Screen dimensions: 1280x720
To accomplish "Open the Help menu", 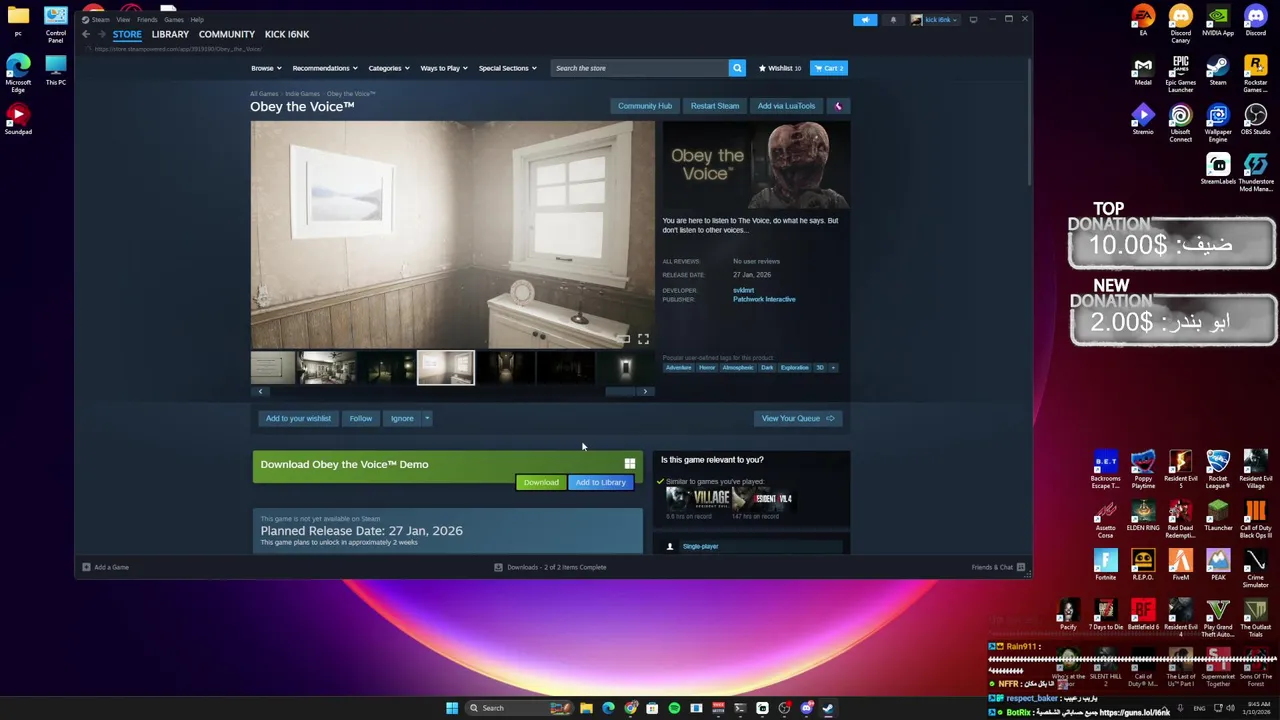I will tap(197, 19).
